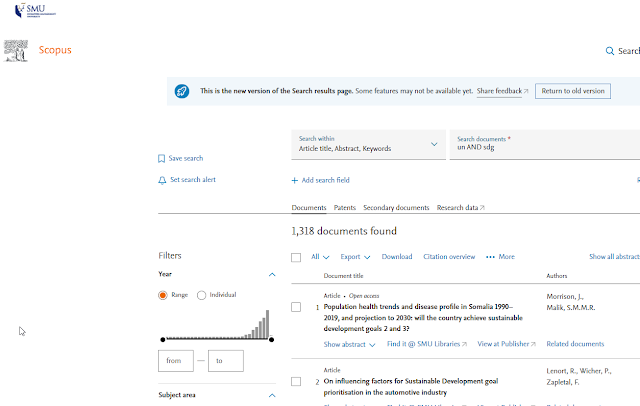Switch to the Patents tab
The width and height of the screenshot is (640, 406).
[344, 208]
